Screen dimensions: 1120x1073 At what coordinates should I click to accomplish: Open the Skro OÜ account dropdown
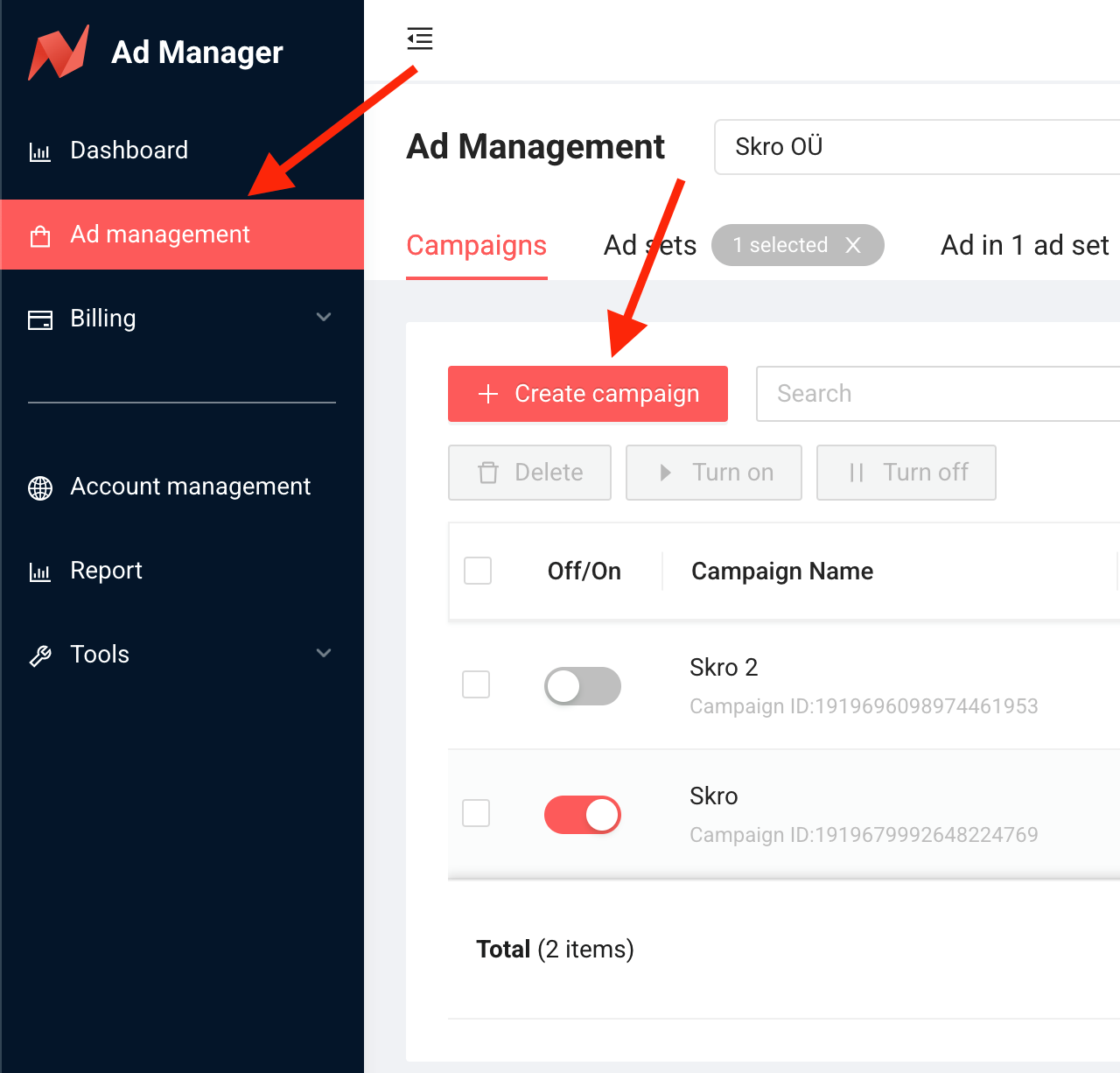[917, 147]
